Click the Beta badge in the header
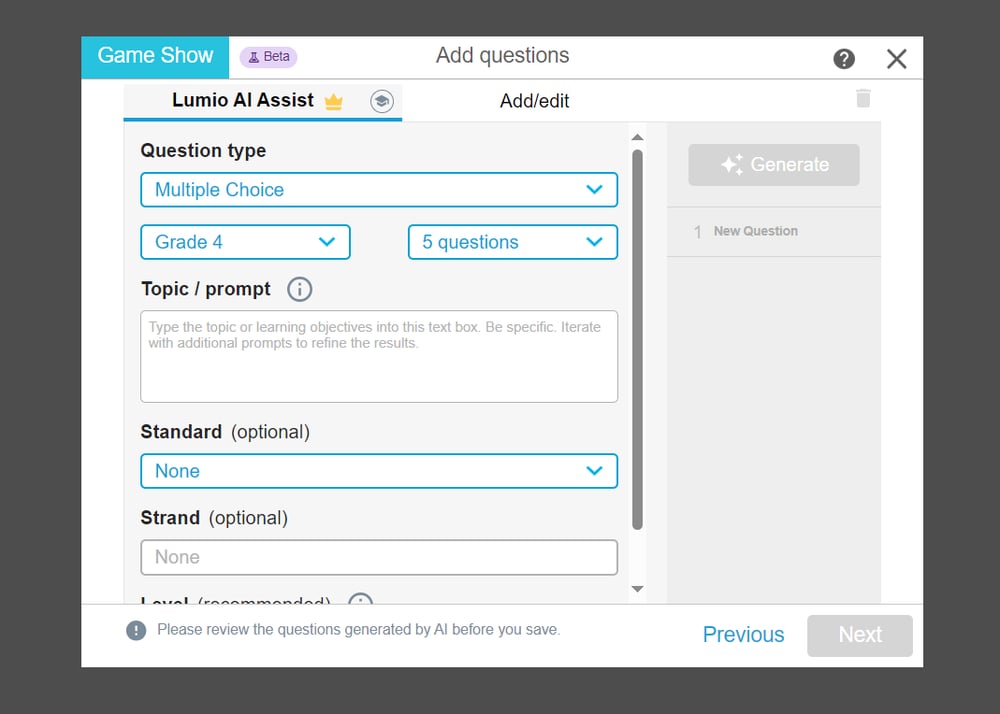 [268, 57]
